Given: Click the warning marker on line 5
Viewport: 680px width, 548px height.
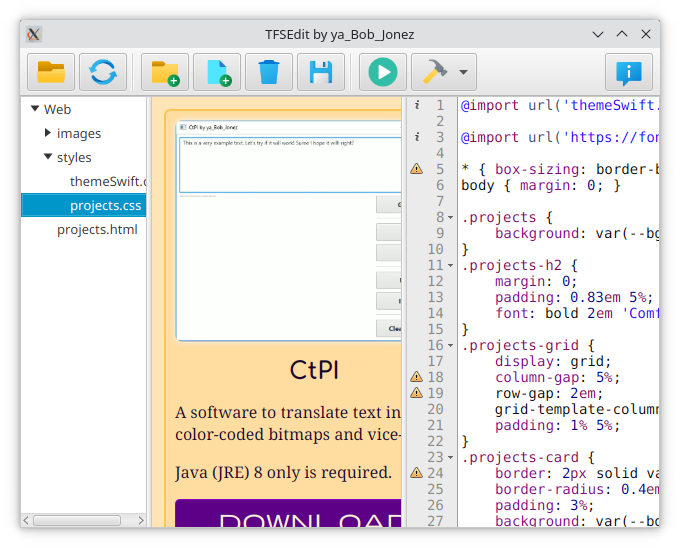Looking at the screenshot, I should (417, 169).
